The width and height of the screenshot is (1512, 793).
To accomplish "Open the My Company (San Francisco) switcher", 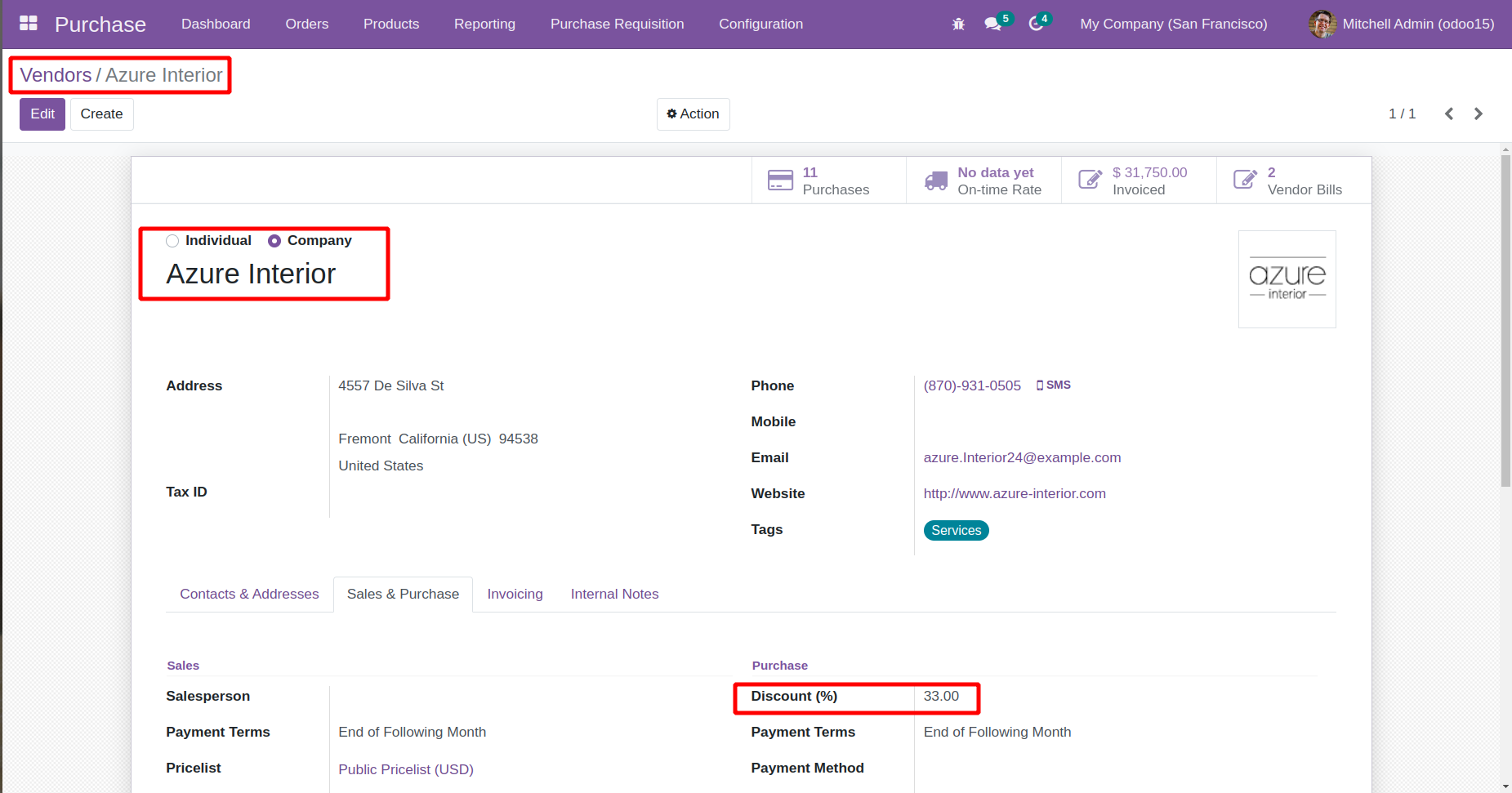I will coord(1173,24).
